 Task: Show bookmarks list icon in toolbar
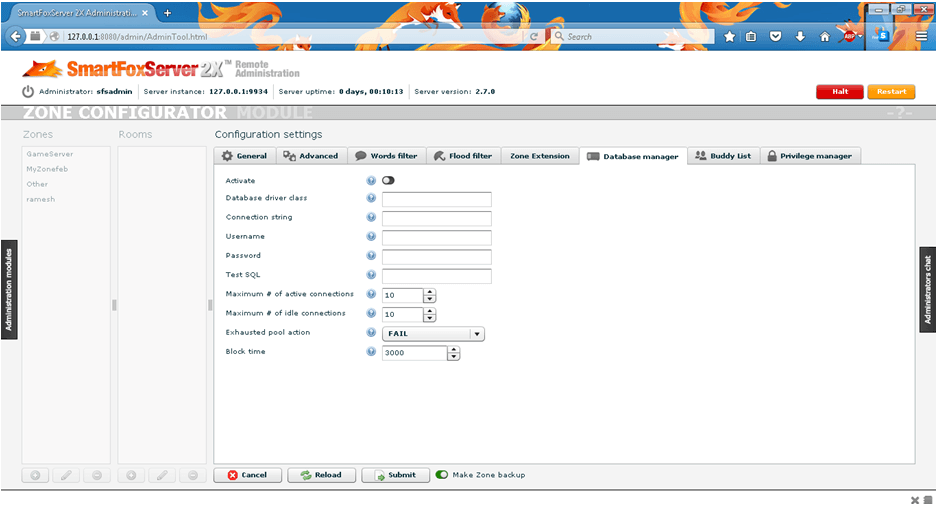coord(751,37)
